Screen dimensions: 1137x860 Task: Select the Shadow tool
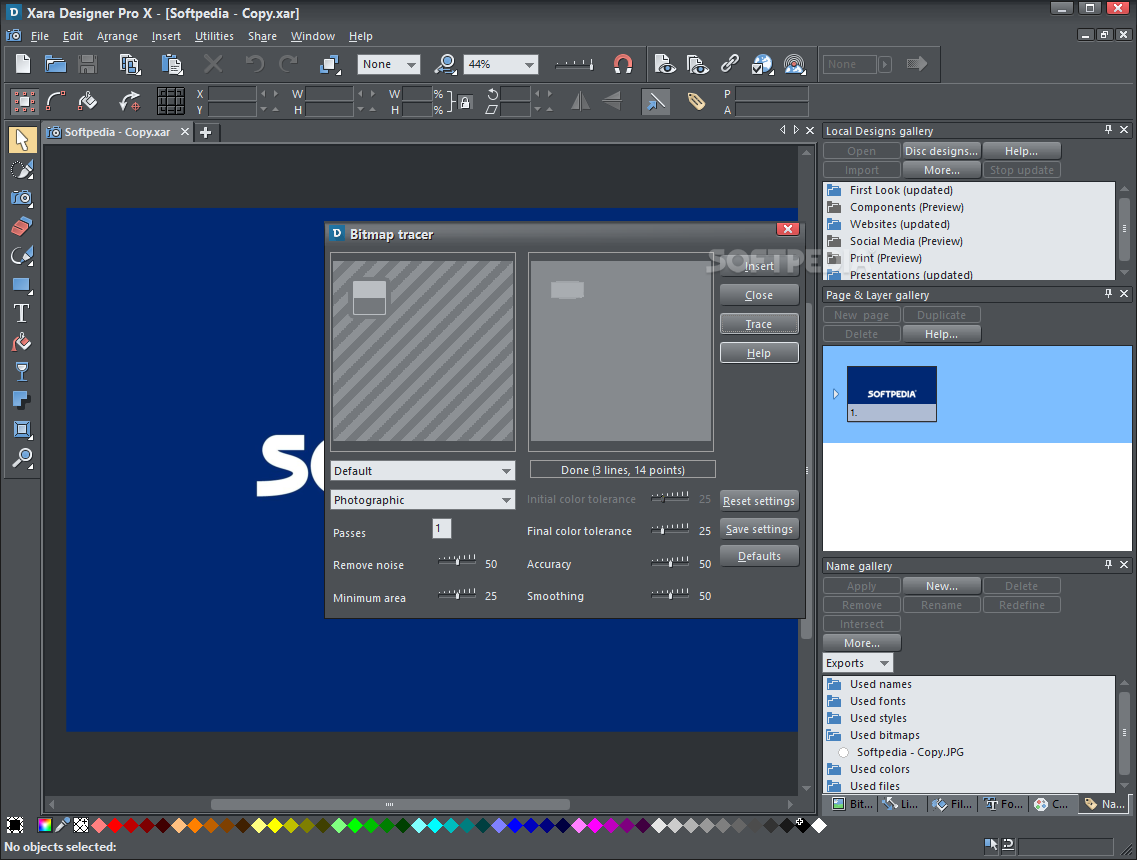click(x=22, y=400)
